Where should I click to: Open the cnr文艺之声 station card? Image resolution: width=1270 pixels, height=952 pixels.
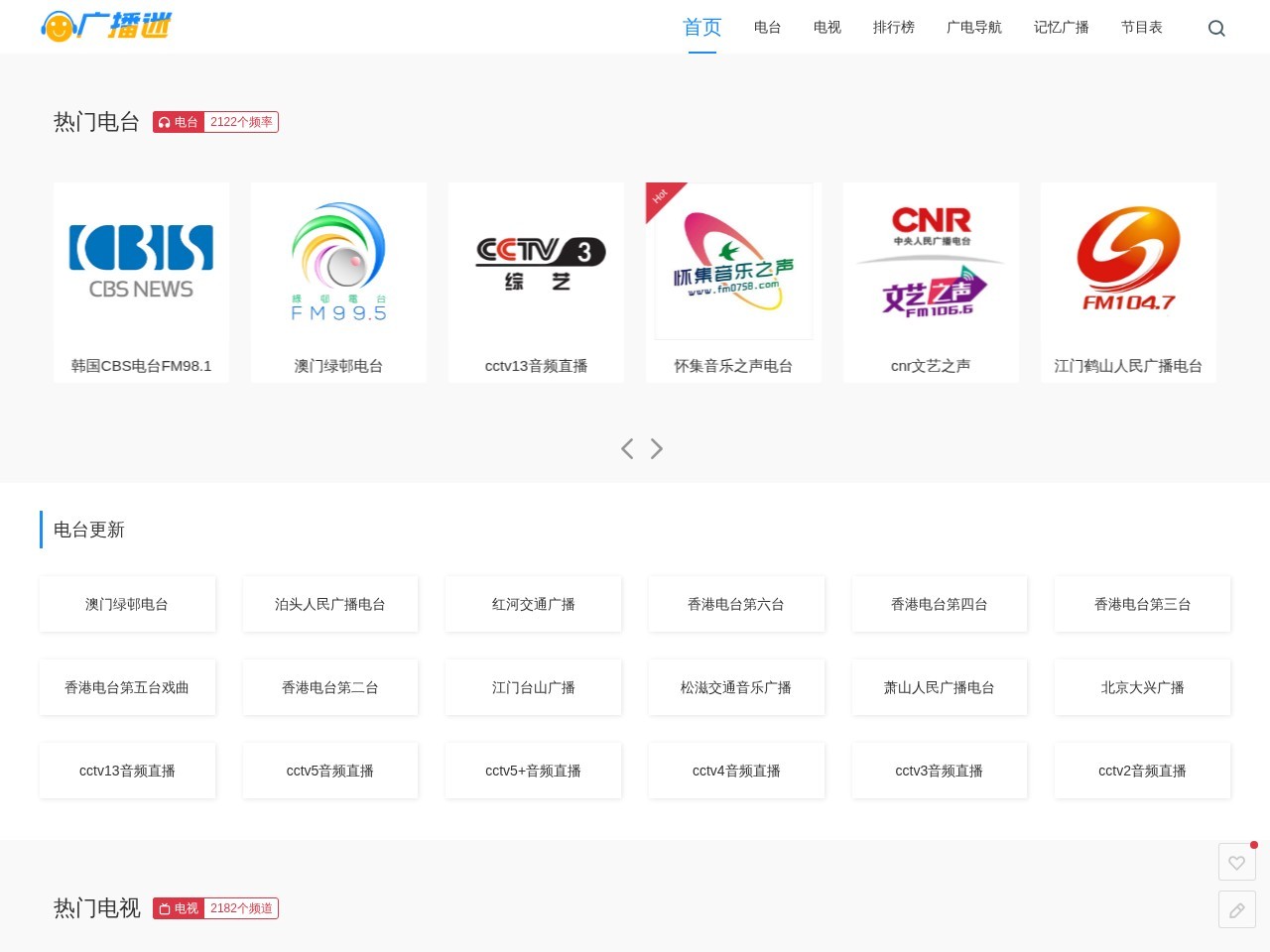931,283
